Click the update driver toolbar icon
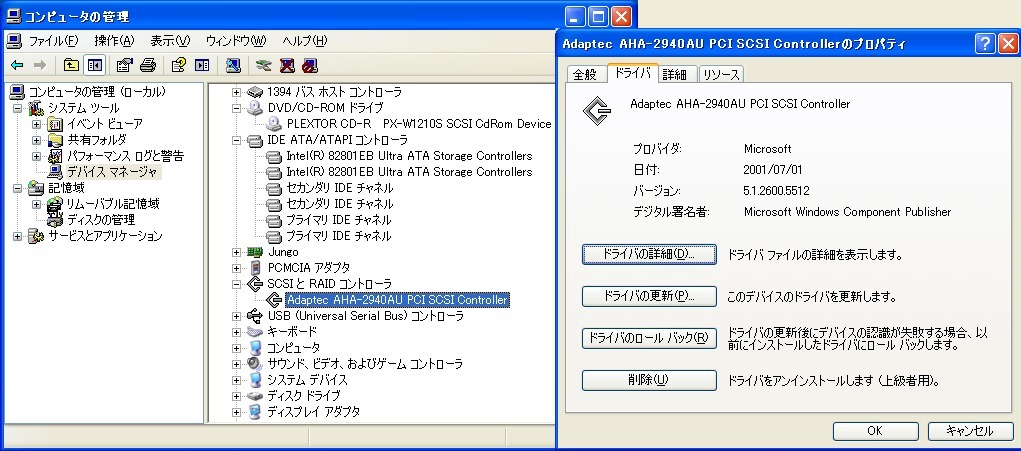 [263, 65]
